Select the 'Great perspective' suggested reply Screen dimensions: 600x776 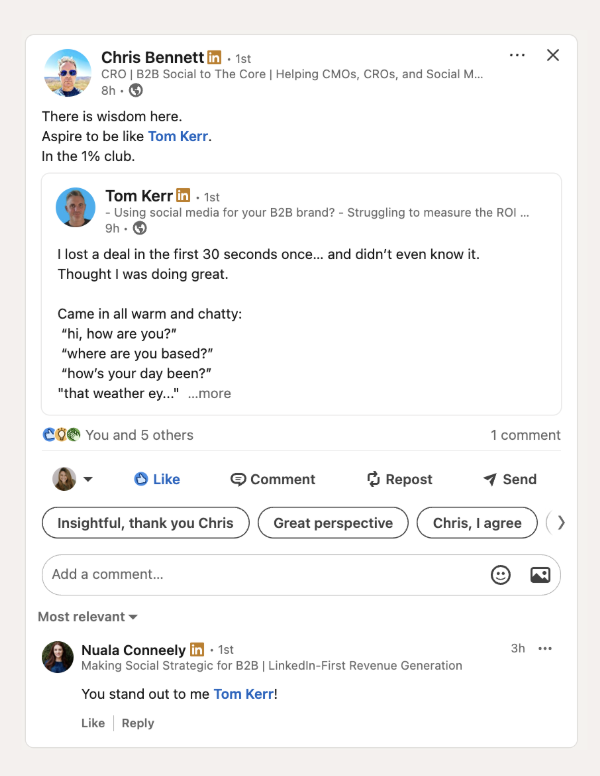(333, 523)
